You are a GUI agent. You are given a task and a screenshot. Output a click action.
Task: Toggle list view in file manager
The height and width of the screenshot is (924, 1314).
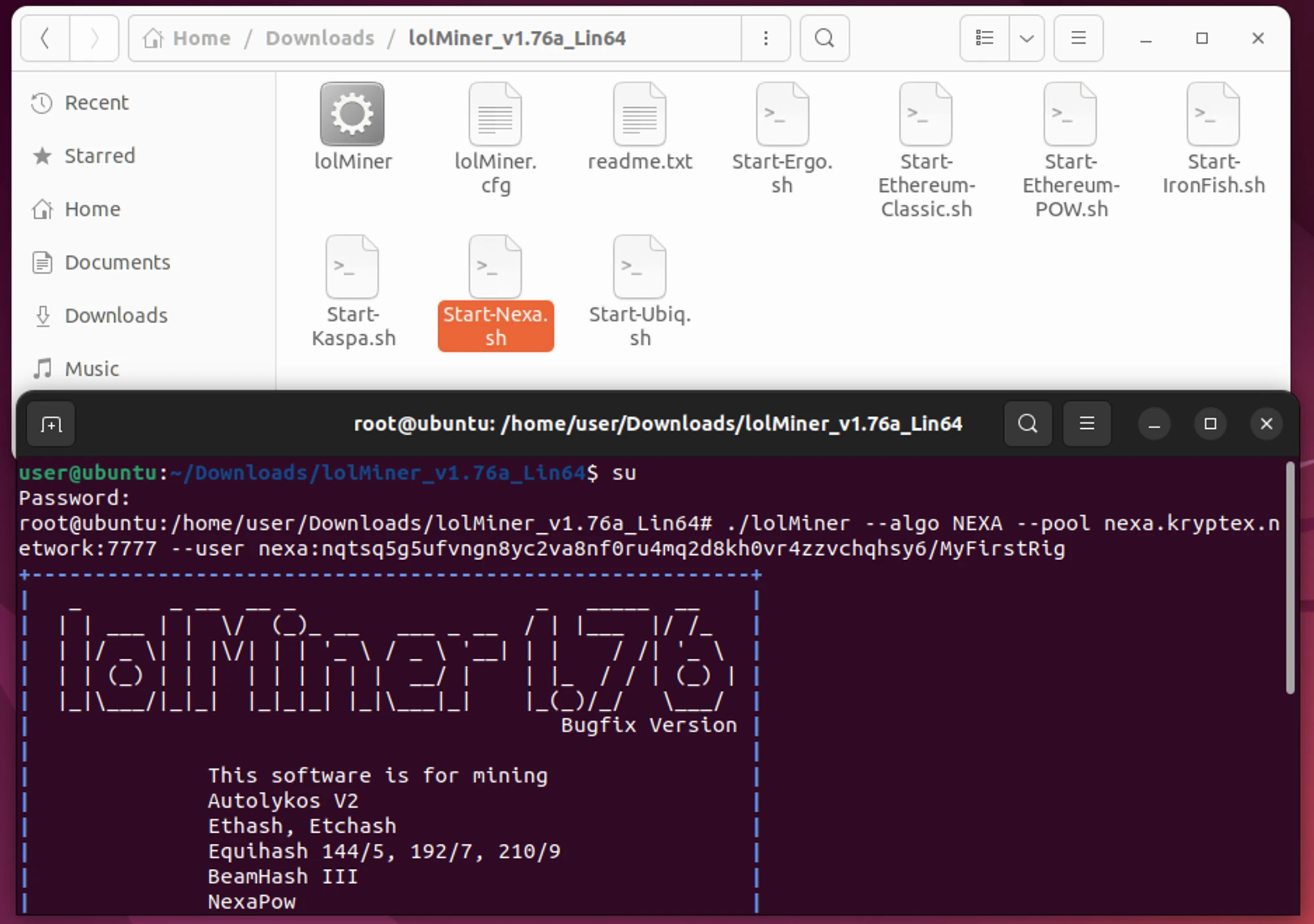click(984, 38)
